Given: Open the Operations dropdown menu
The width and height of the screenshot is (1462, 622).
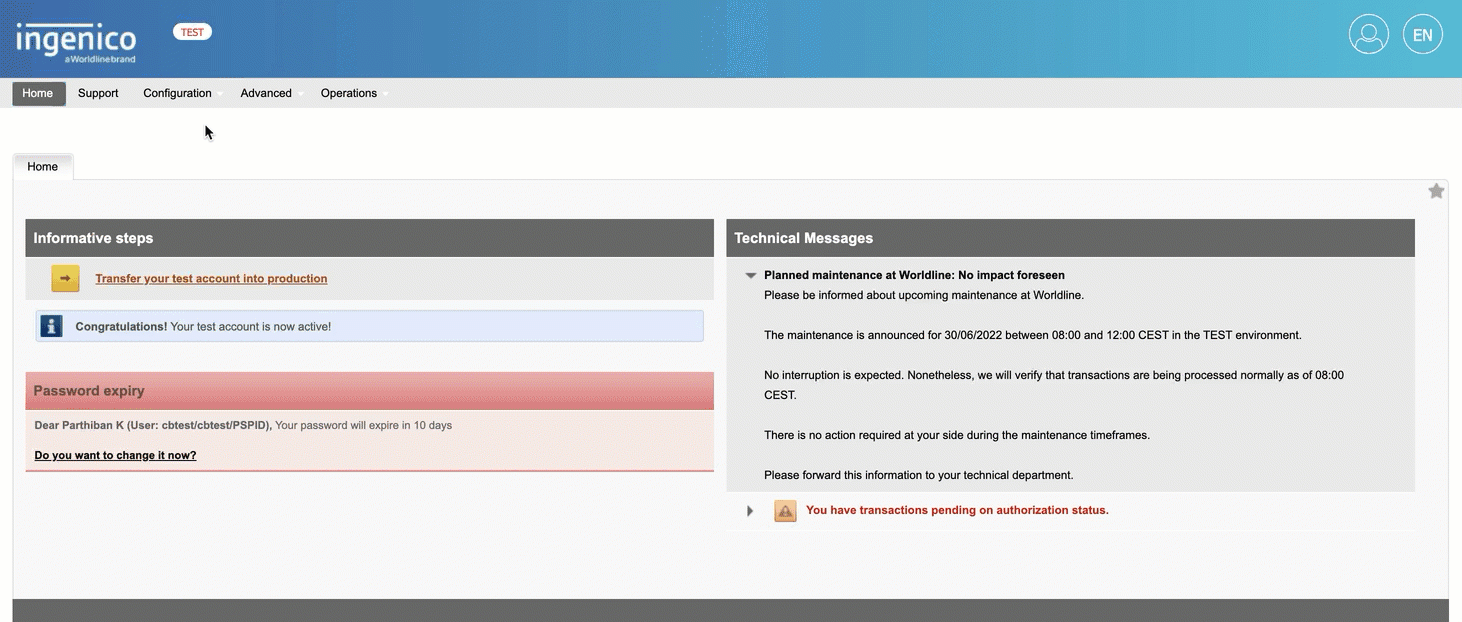Looking at the screenshot, I should (x=349, y=93).
